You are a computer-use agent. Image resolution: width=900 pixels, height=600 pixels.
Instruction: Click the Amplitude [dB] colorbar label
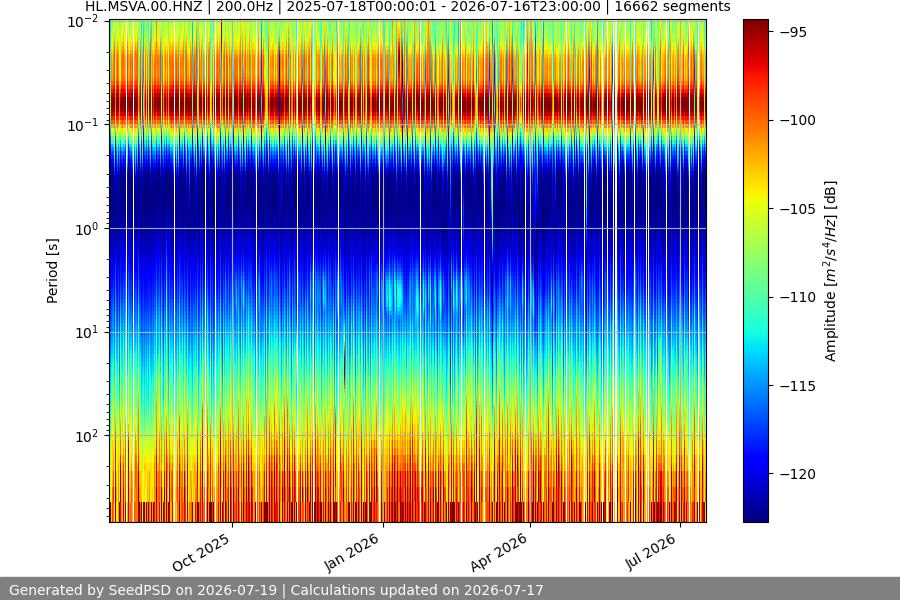831,271
